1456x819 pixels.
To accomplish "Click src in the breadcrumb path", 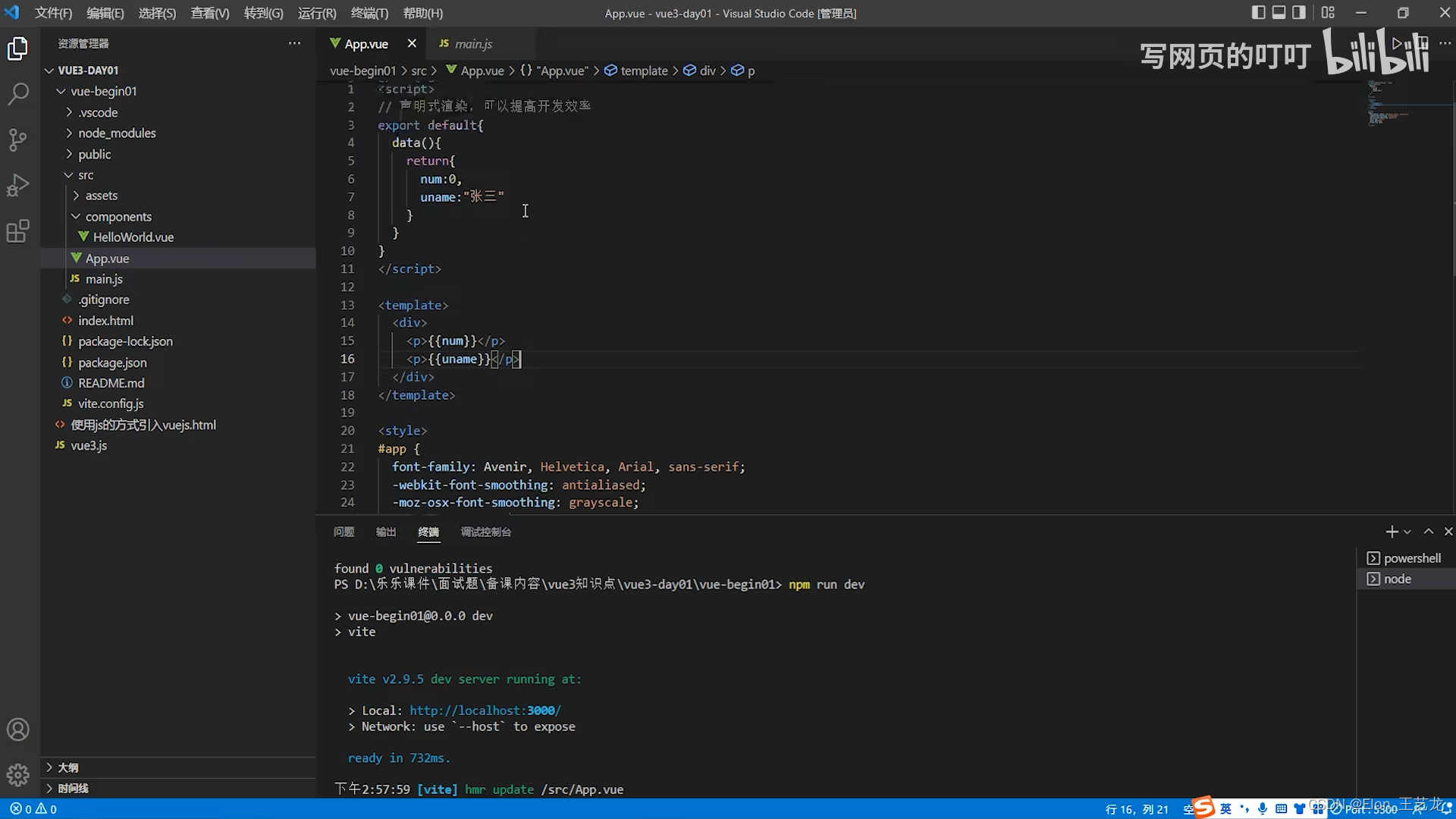I will click(419, 71).
